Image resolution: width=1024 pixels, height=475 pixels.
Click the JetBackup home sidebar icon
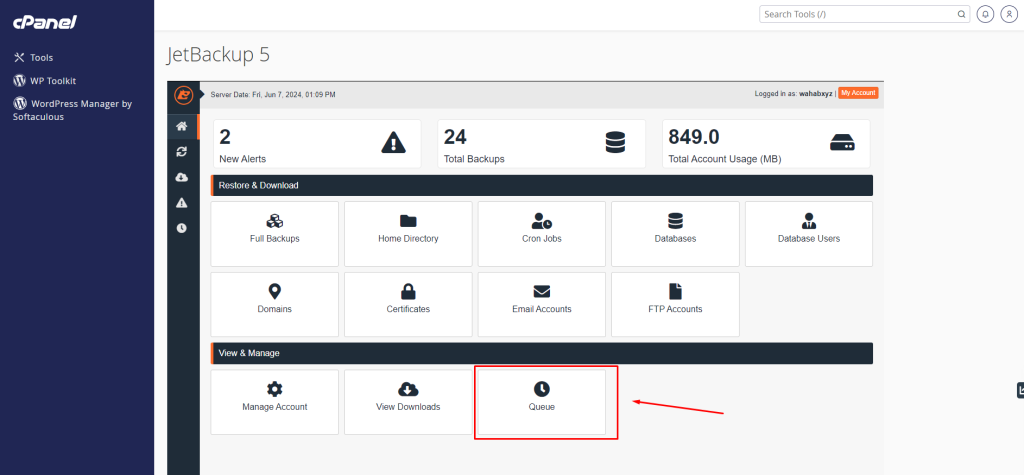(x=182, y=127)
